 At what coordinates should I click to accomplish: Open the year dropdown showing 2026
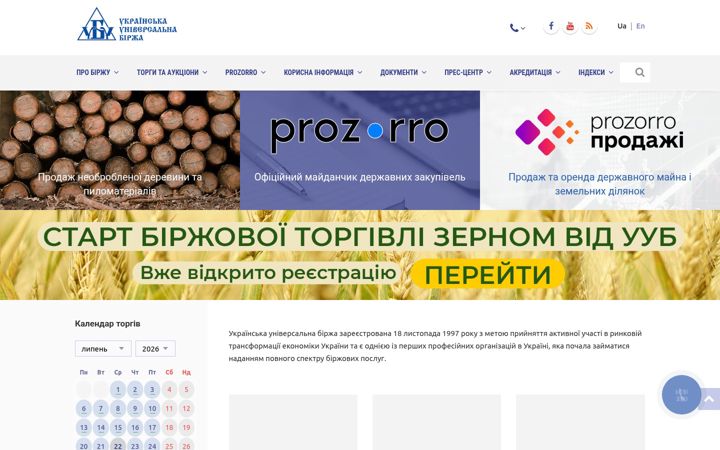click(x=155, y=349)
